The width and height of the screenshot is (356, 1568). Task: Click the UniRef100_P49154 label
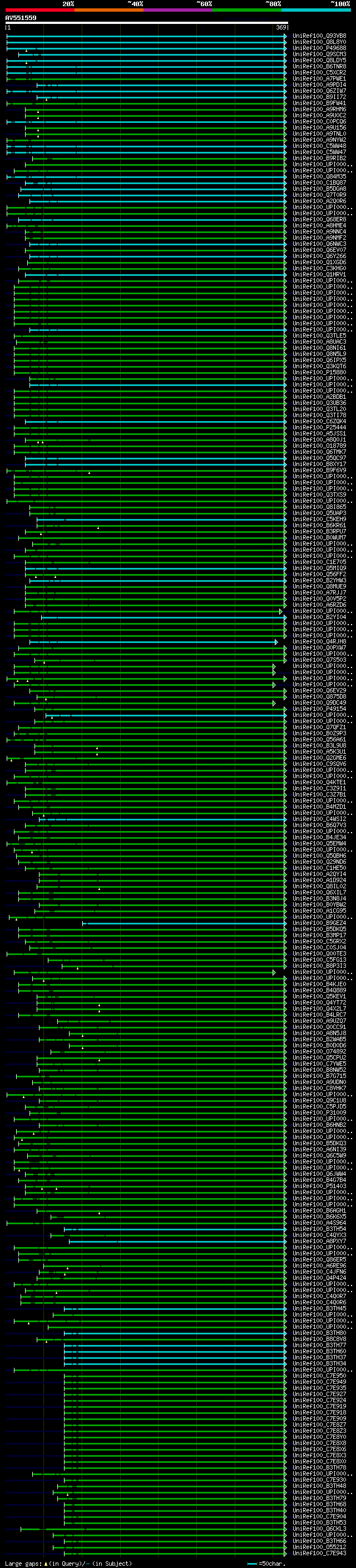pyautogui.click(x=319, y=709)
